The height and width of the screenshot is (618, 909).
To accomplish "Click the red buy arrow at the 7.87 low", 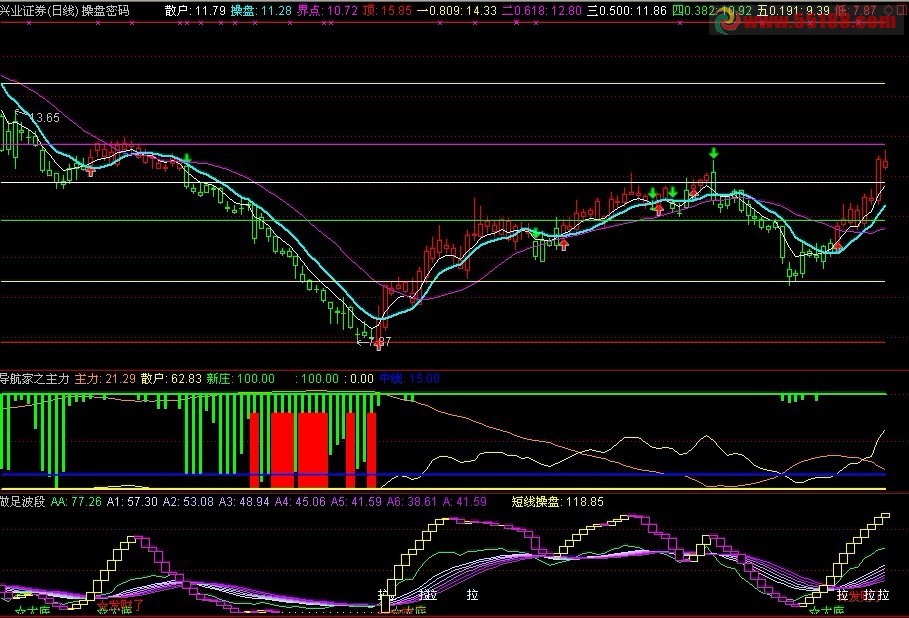I will click(x=379, y=344).
